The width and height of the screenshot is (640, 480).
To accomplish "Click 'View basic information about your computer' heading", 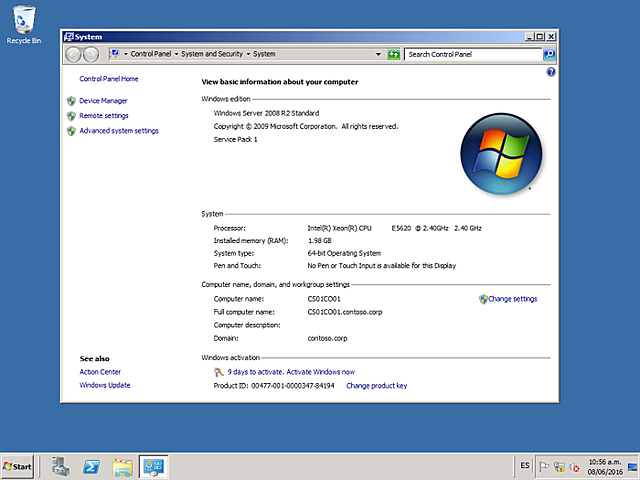I will (280, 82).
